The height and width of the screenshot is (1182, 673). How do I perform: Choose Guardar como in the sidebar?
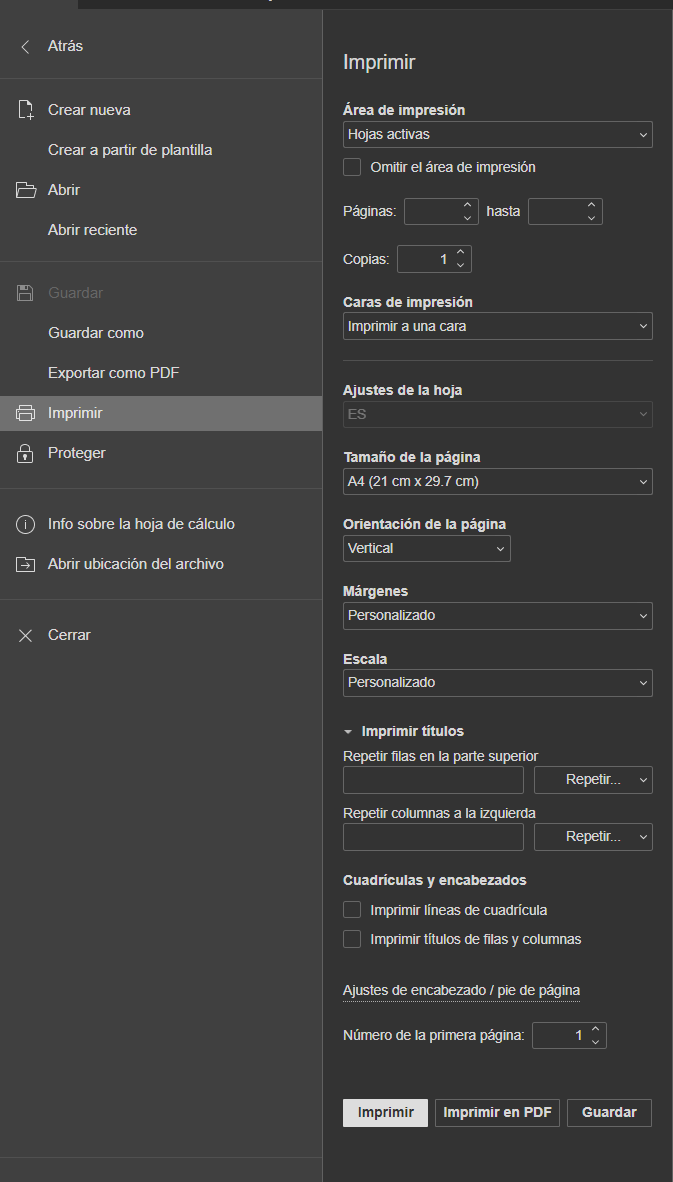96,333
